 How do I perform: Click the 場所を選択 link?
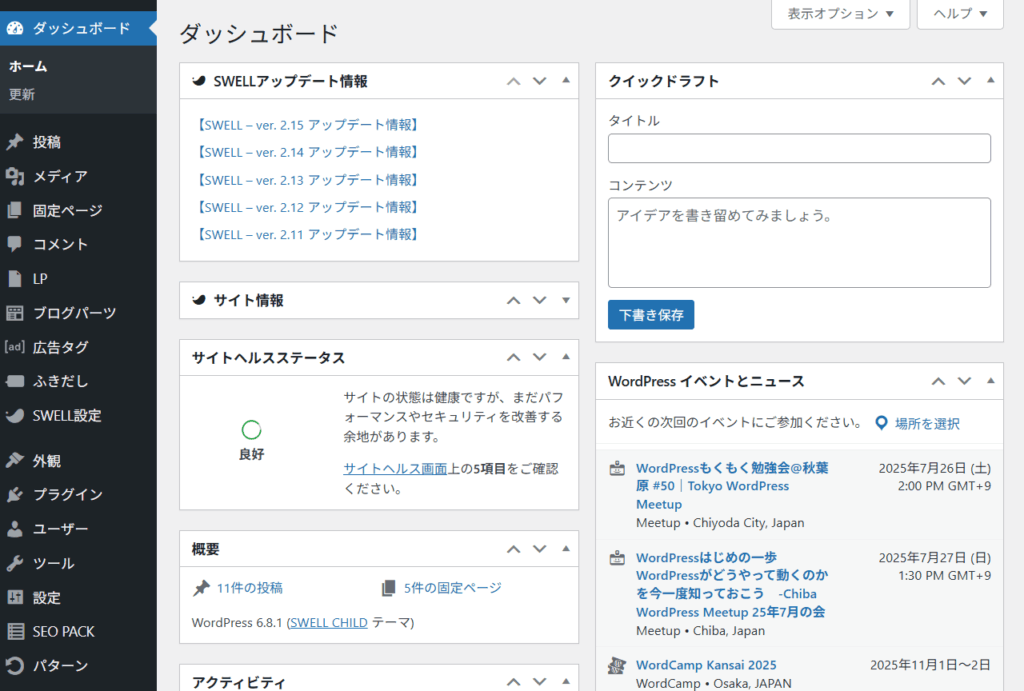click(x=927, y=423)
